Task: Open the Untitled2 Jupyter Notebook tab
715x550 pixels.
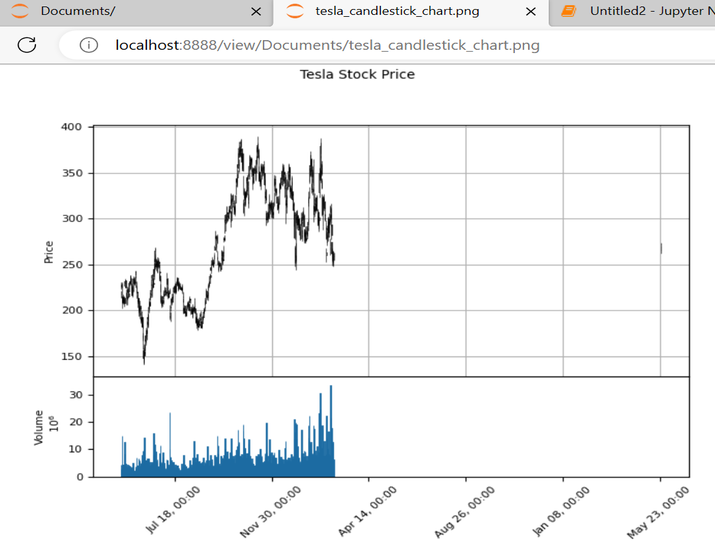Action: [632, 12]
